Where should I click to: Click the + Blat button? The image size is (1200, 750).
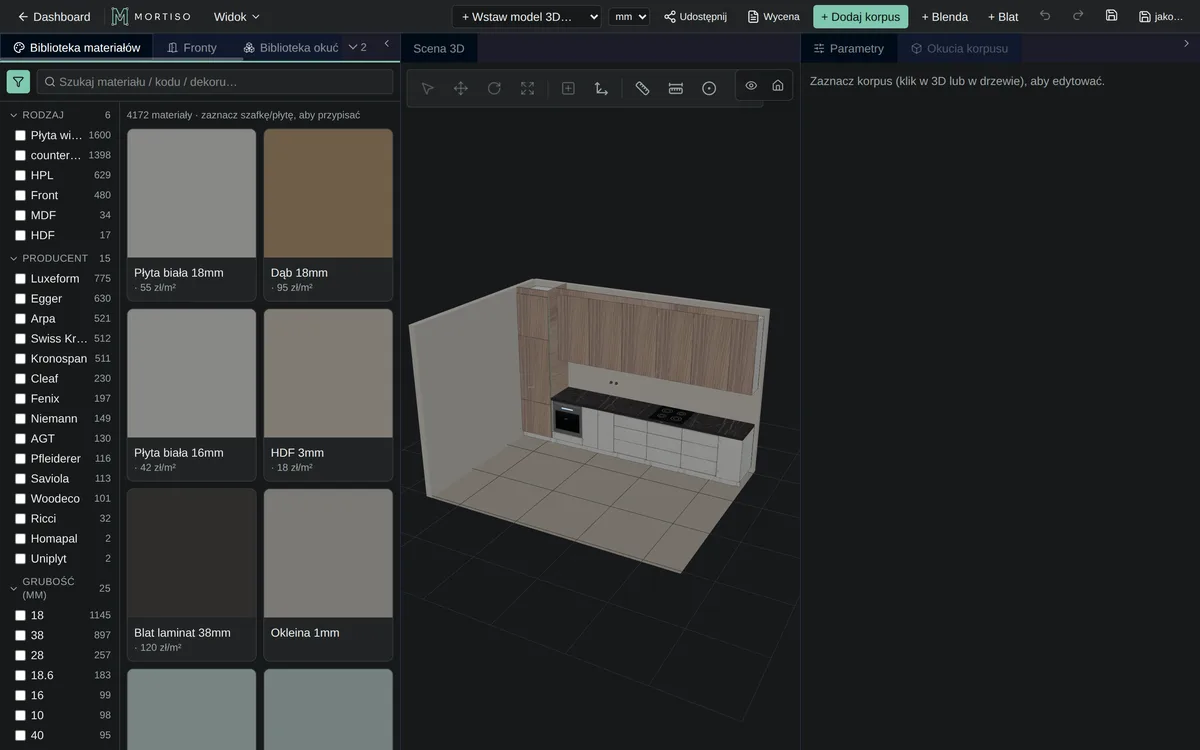tap(1003, 16)
